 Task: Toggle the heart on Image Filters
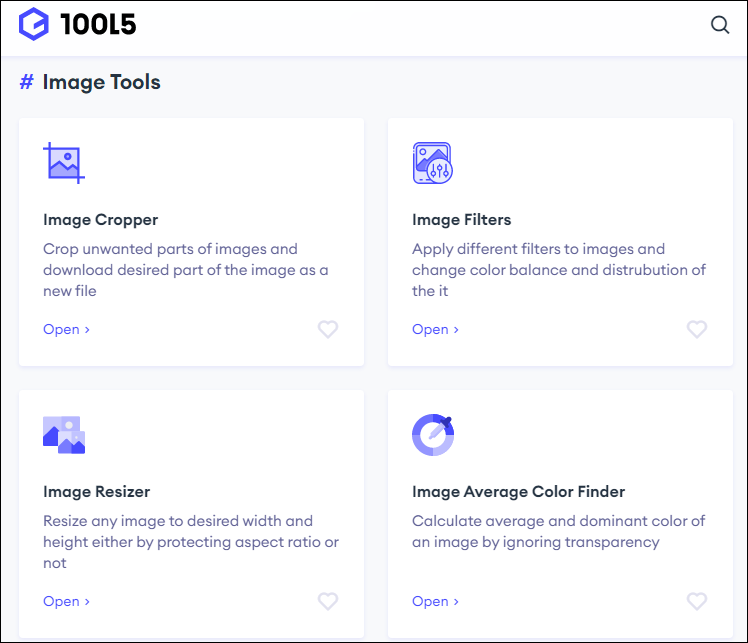pyautogui.click(x=697, y=329)
